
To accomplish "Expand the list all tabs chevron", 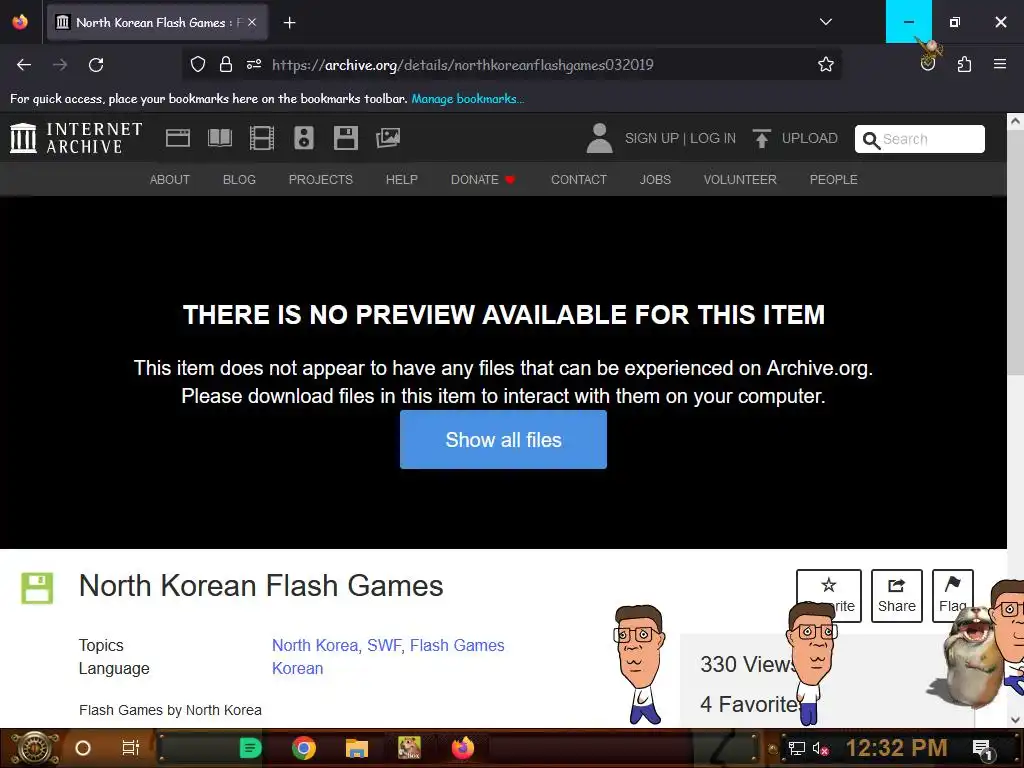I will [x=825, y=22].
